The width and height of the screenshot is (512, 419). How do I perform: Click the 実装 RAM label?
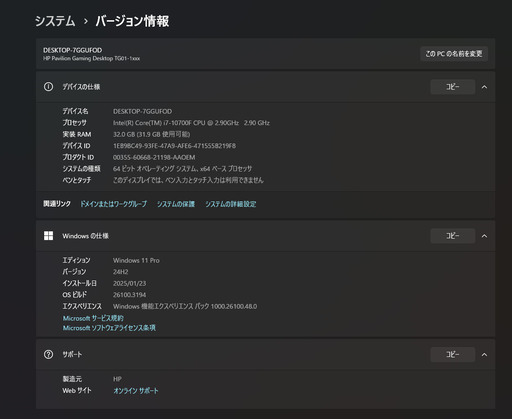pyautogui.click(x=77, y=134)
